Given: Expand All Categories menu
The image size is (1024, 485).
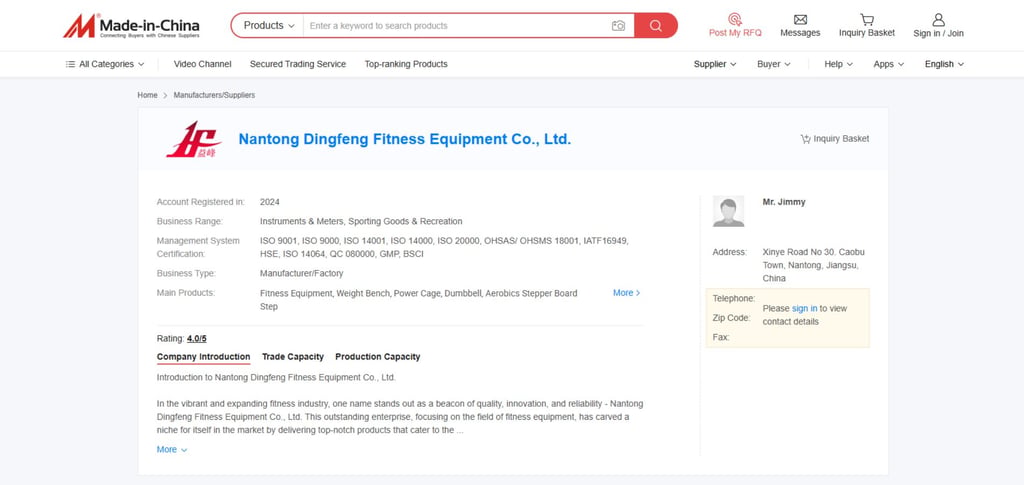Looking at the screenshot, I should click(x=105, y=64).
